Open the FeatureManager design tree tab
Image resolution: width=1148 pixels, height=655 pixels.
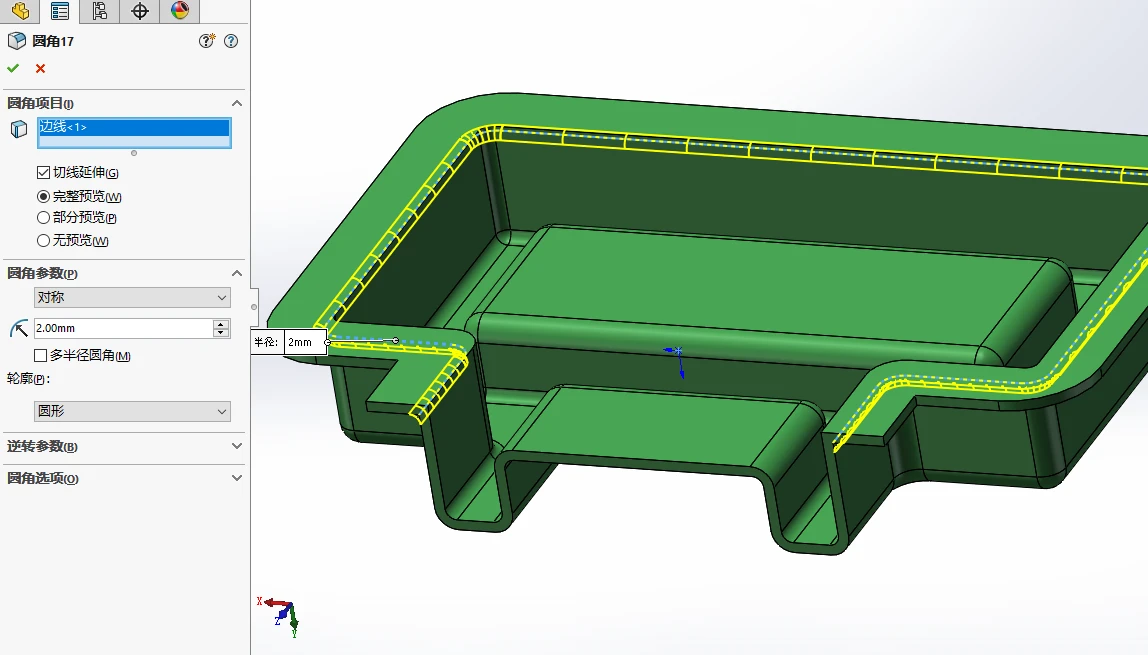[x=20, y=11]
